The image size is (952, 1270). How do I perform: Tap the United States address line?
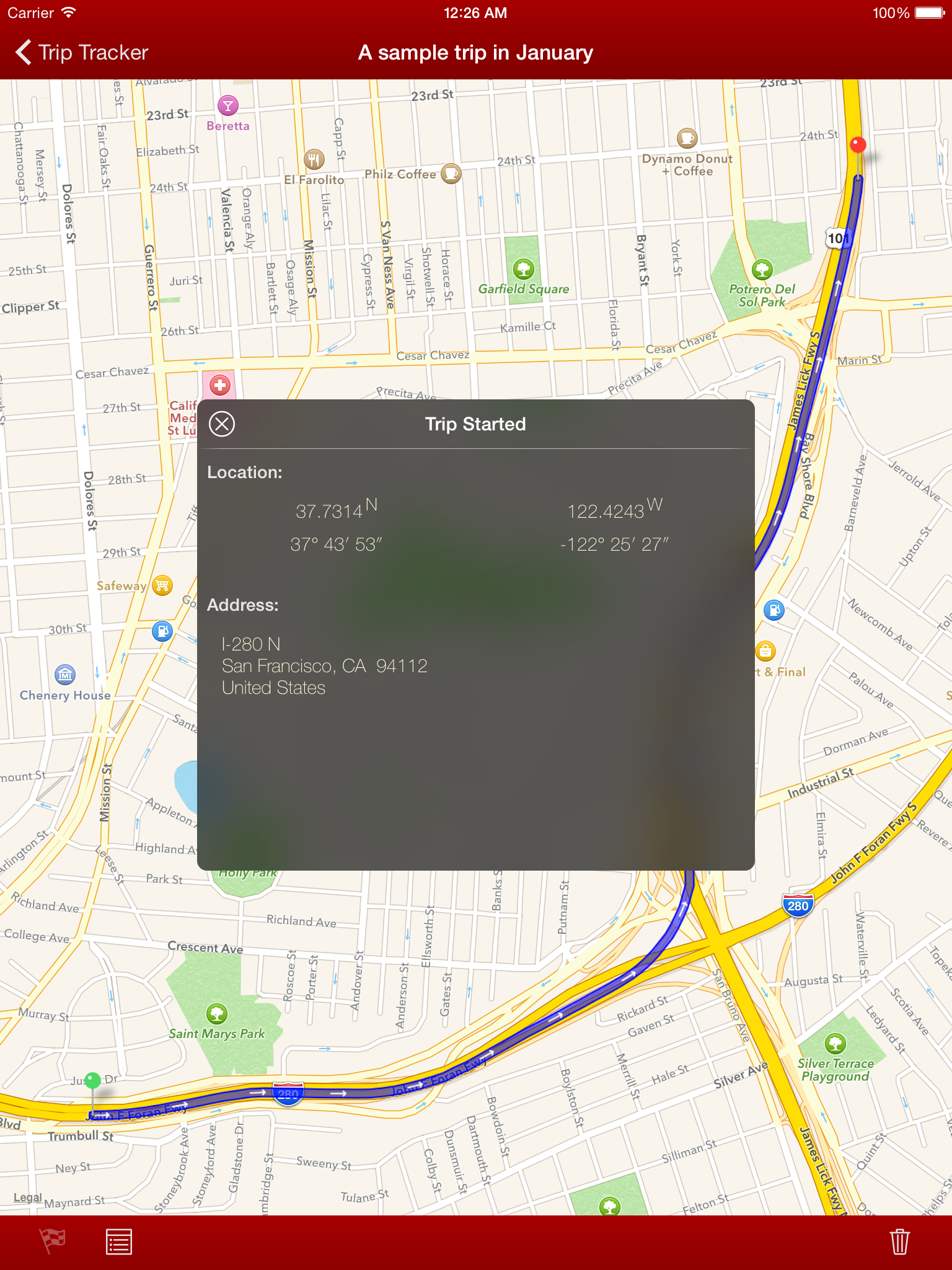273,688
